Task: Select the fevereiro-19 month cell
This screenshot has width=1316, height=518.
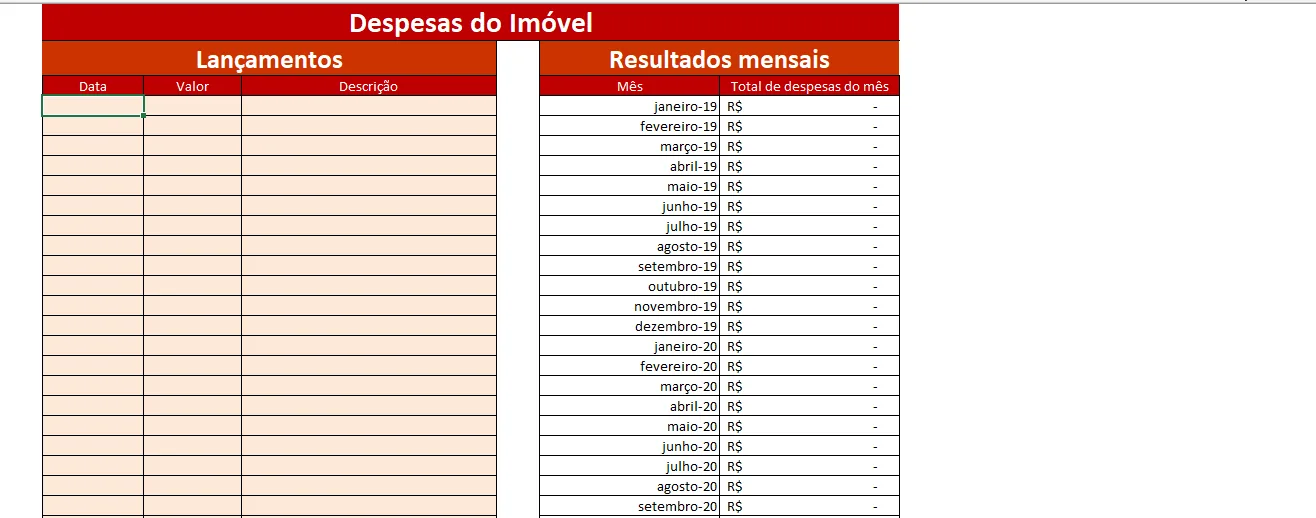Action: (630, 126)
